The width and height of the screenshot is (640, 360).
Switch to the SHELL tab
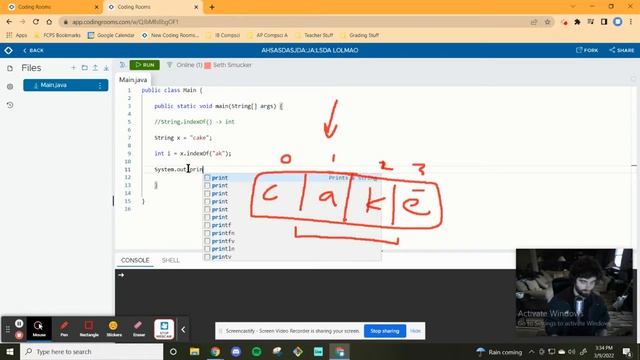point(171,260)
